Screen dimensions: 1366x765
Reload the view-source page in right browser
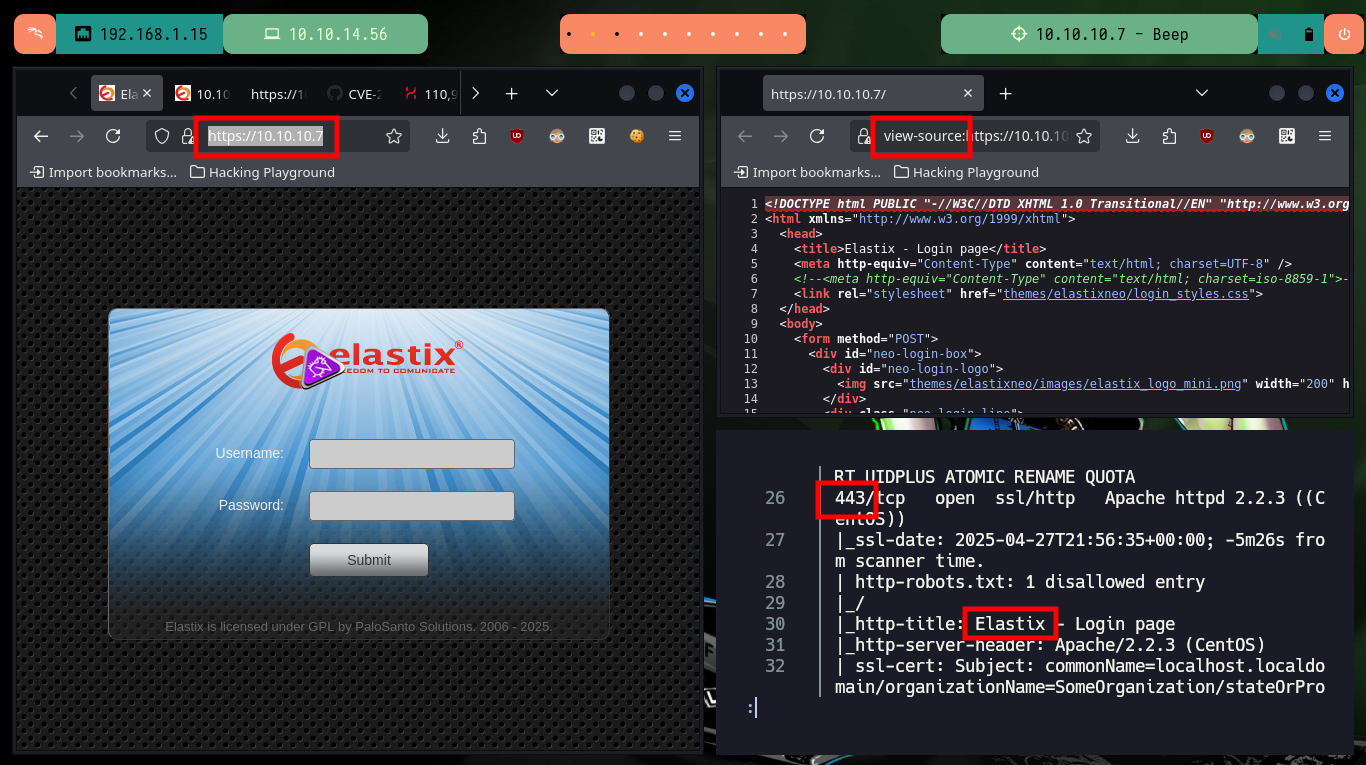[817, 136]
